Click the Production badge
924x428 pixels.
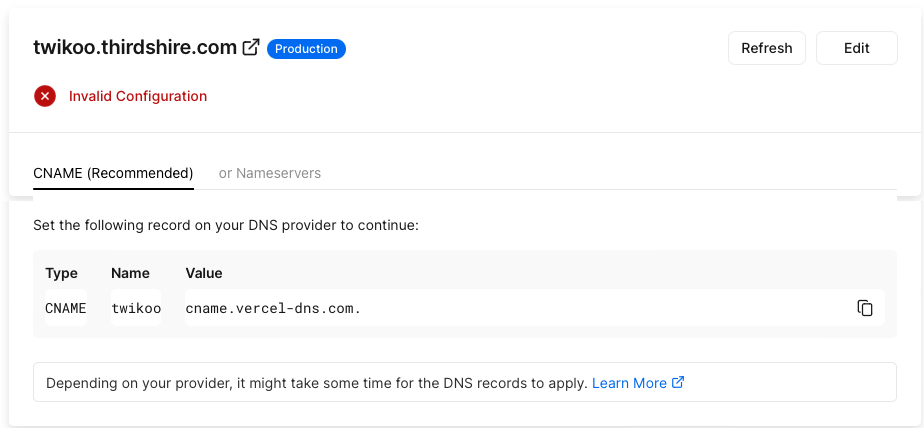click(x=306, y=48)
